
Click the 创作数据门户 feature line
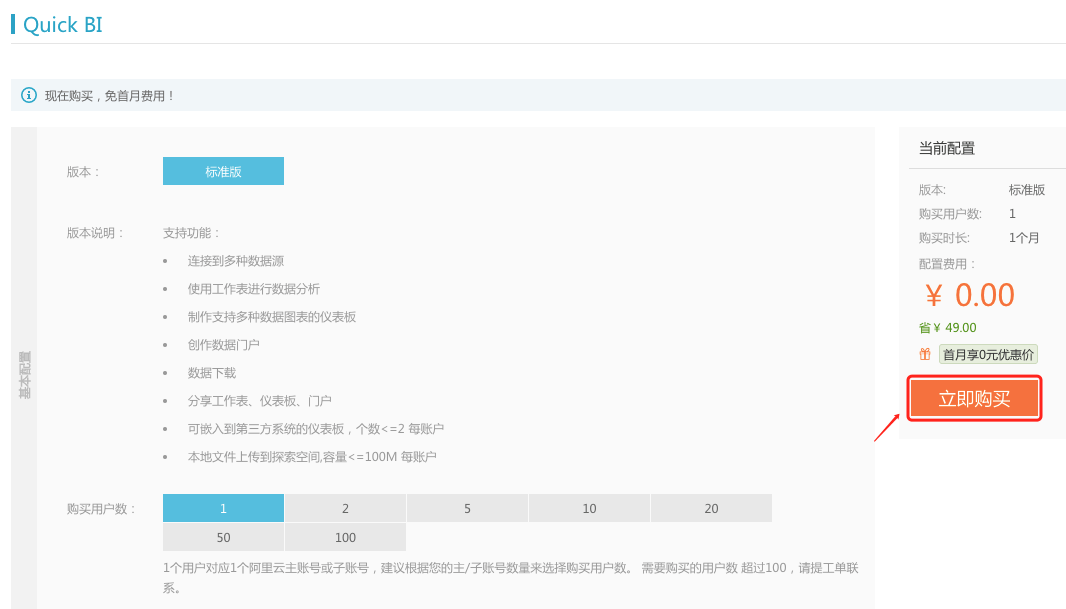click(x=223, y=345)
